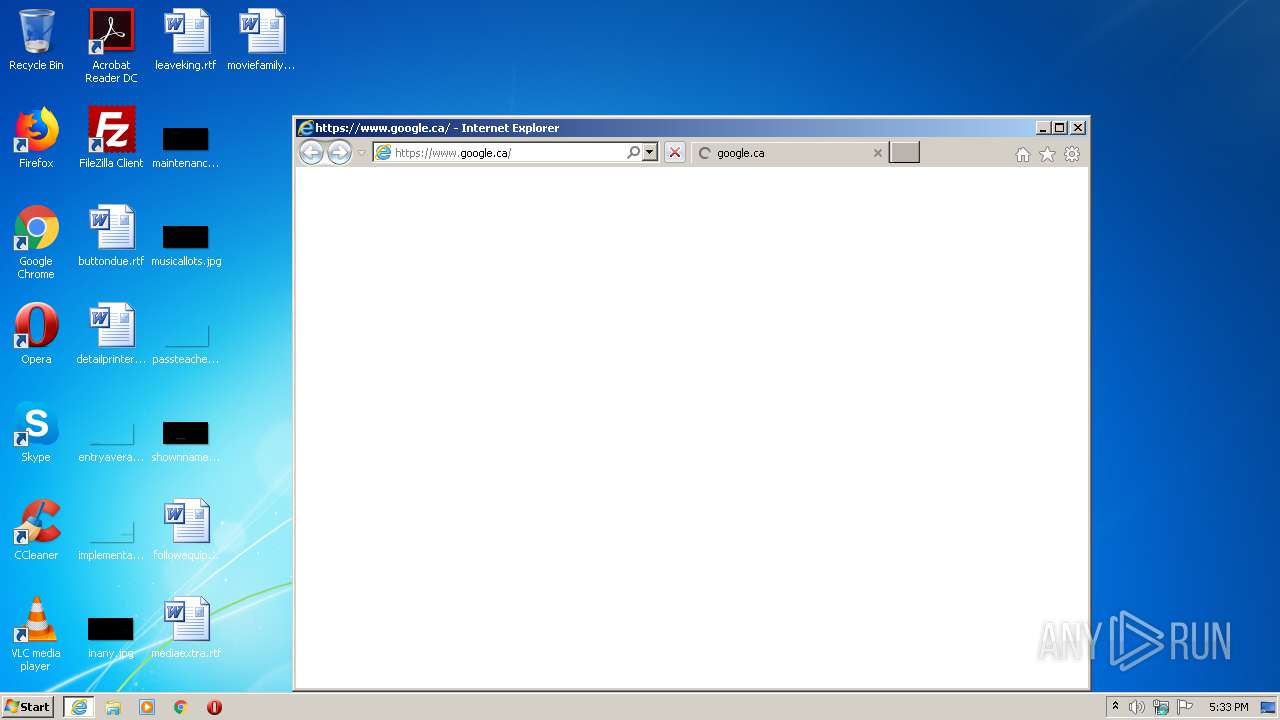Screen dimensions: 1280x720
Task: Select the Skype desktop shortcut
Action: [36, 433]
